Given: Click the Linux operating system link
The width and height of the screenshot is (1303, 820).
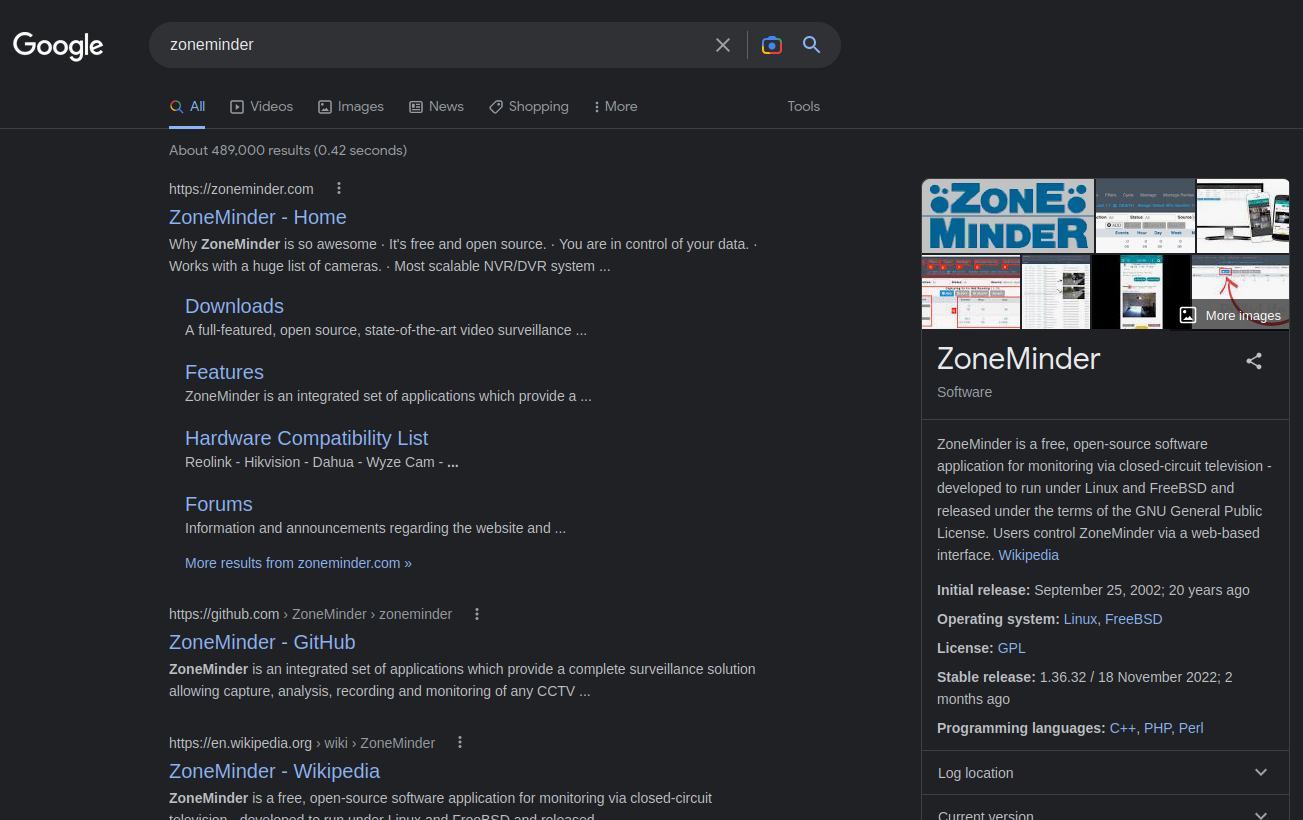Looking at the screenshot, I should click(1080, 619).
